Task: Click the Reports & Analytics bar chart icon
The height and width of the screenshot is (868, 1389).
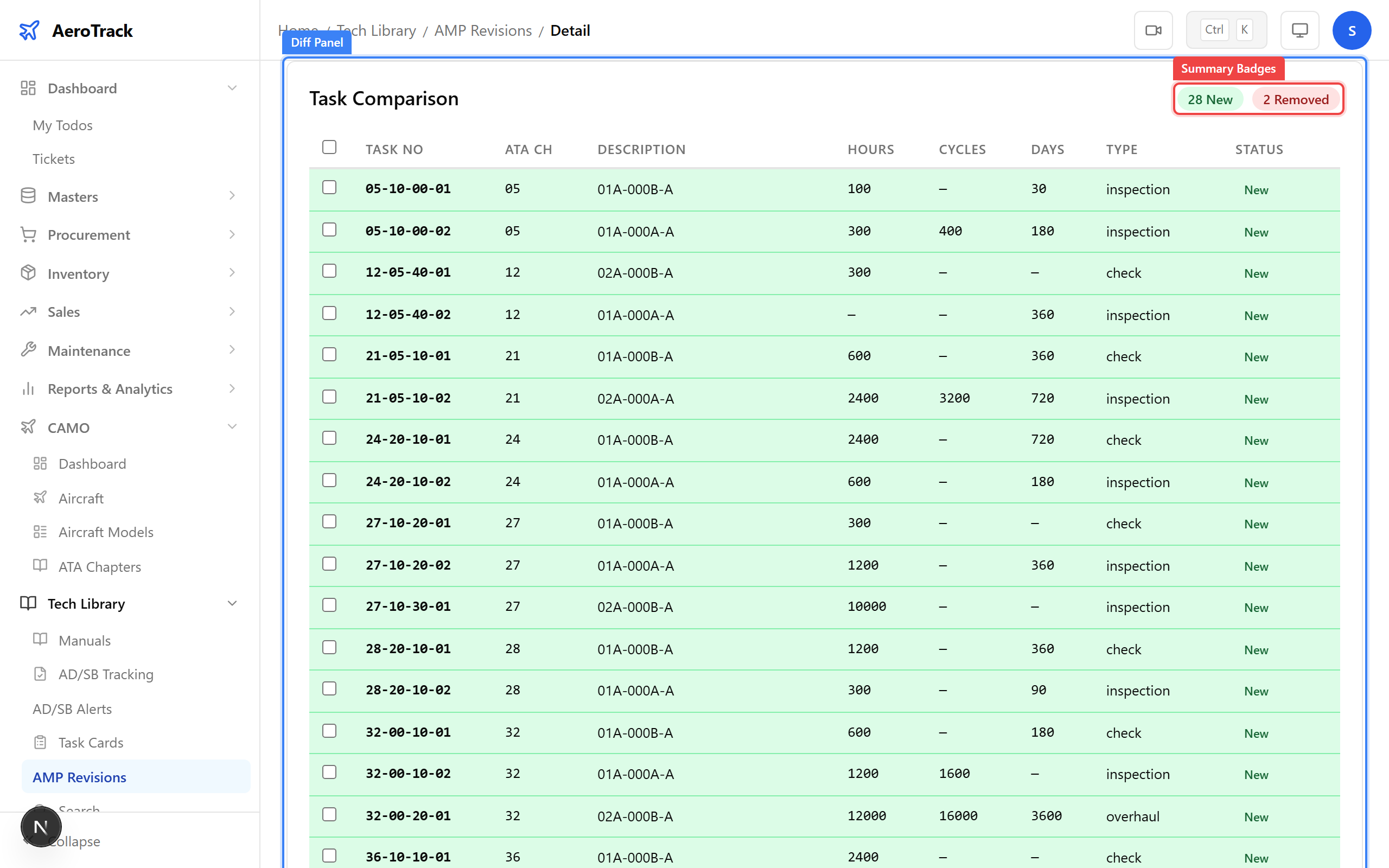Action: [28, 388]
